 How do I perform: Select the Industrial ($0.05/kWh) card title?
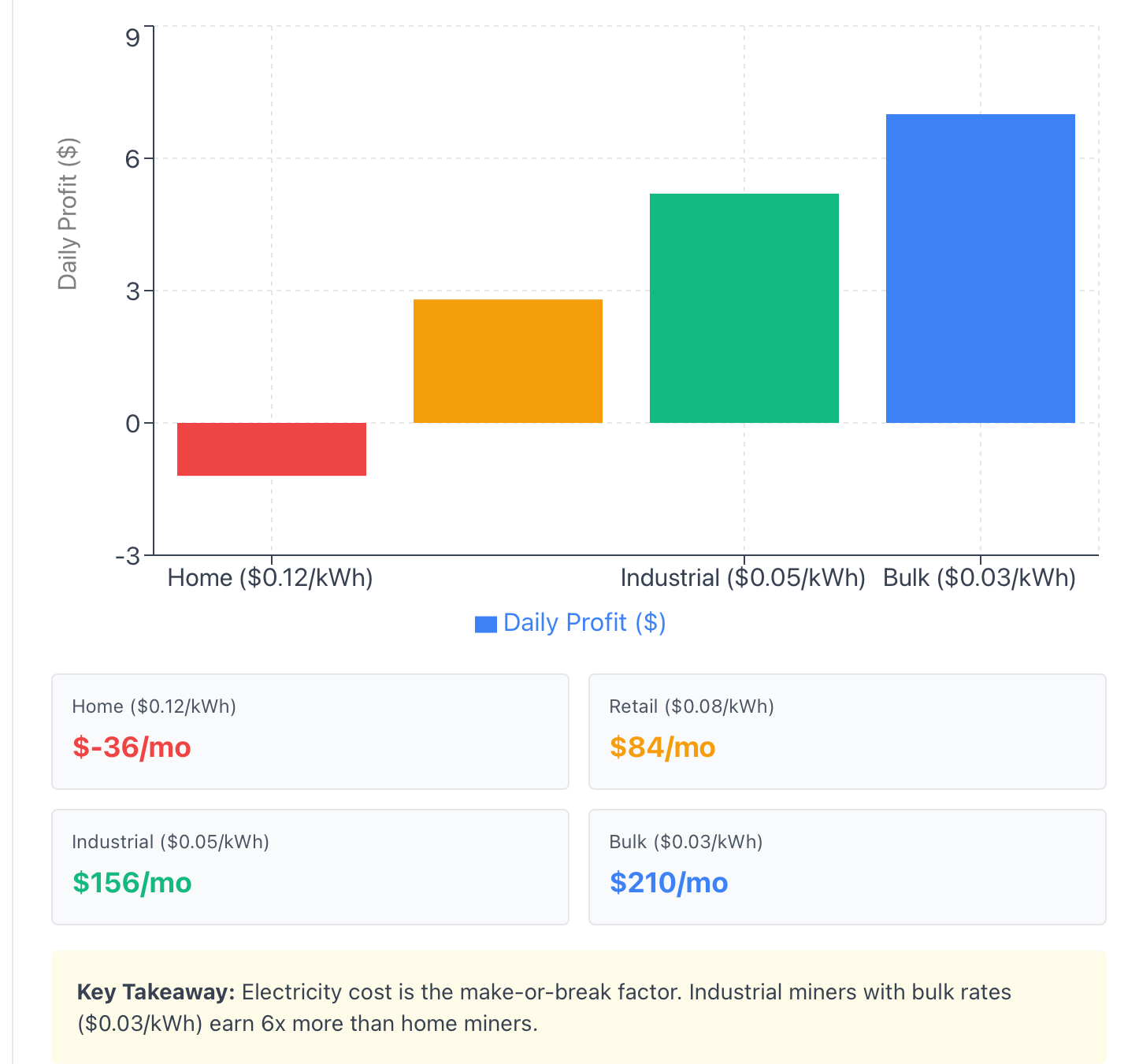click(x=170, y=842)
